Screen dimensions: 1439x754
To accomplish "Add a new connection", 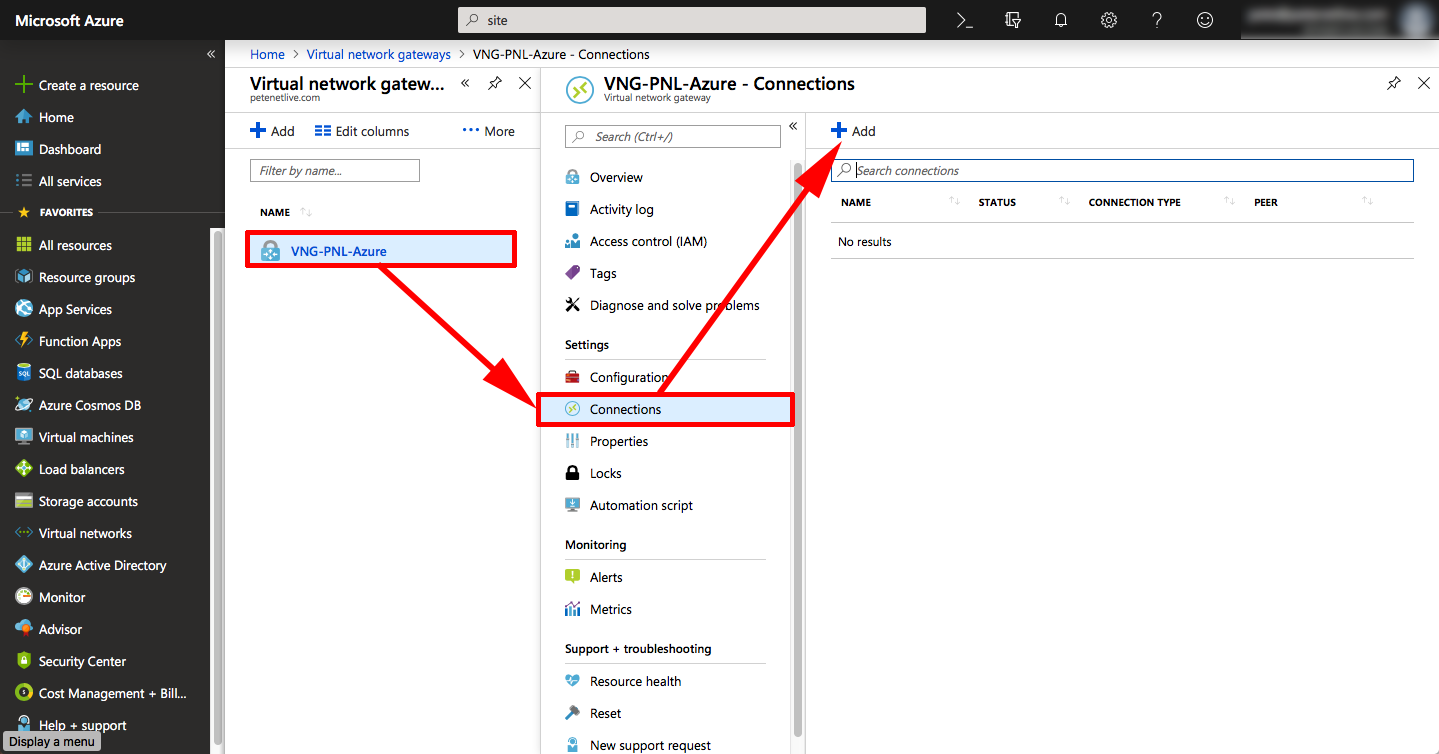I will [853, 131].
